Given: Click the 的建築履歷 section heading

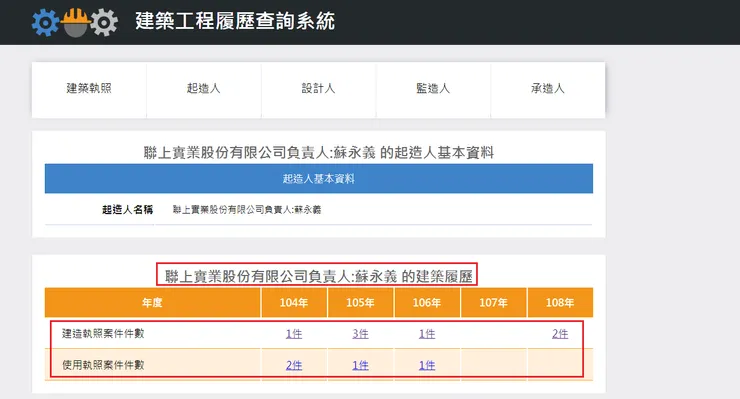Looking at the screenshot, I should point(319,276).
